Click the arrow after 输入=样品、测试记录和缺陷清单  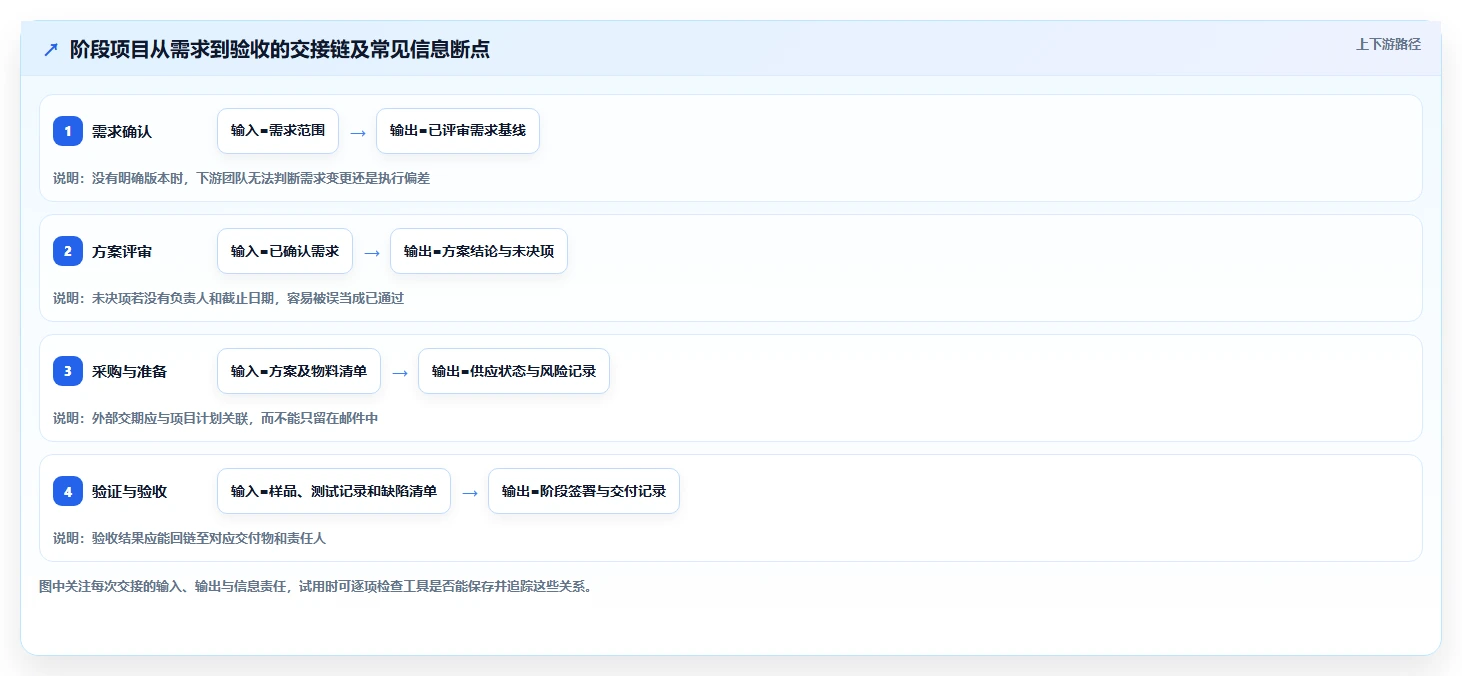tap(470, 492)
